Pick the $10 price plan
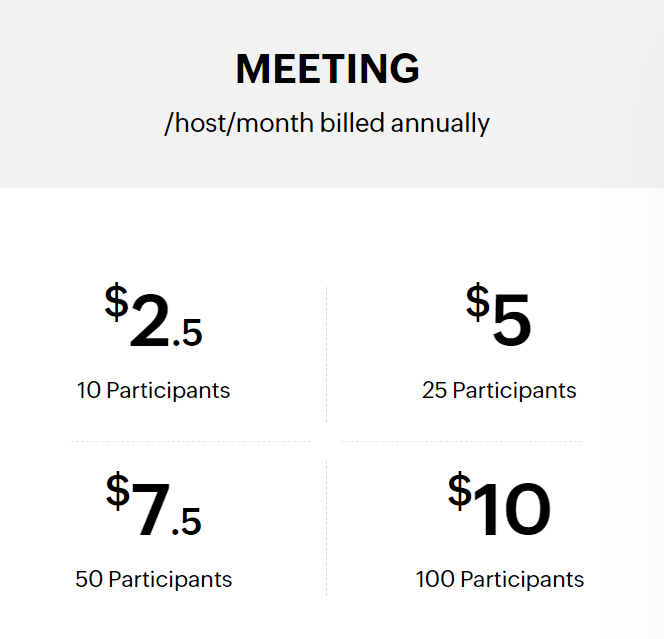 pyautogui.click(x=499, y=504)
